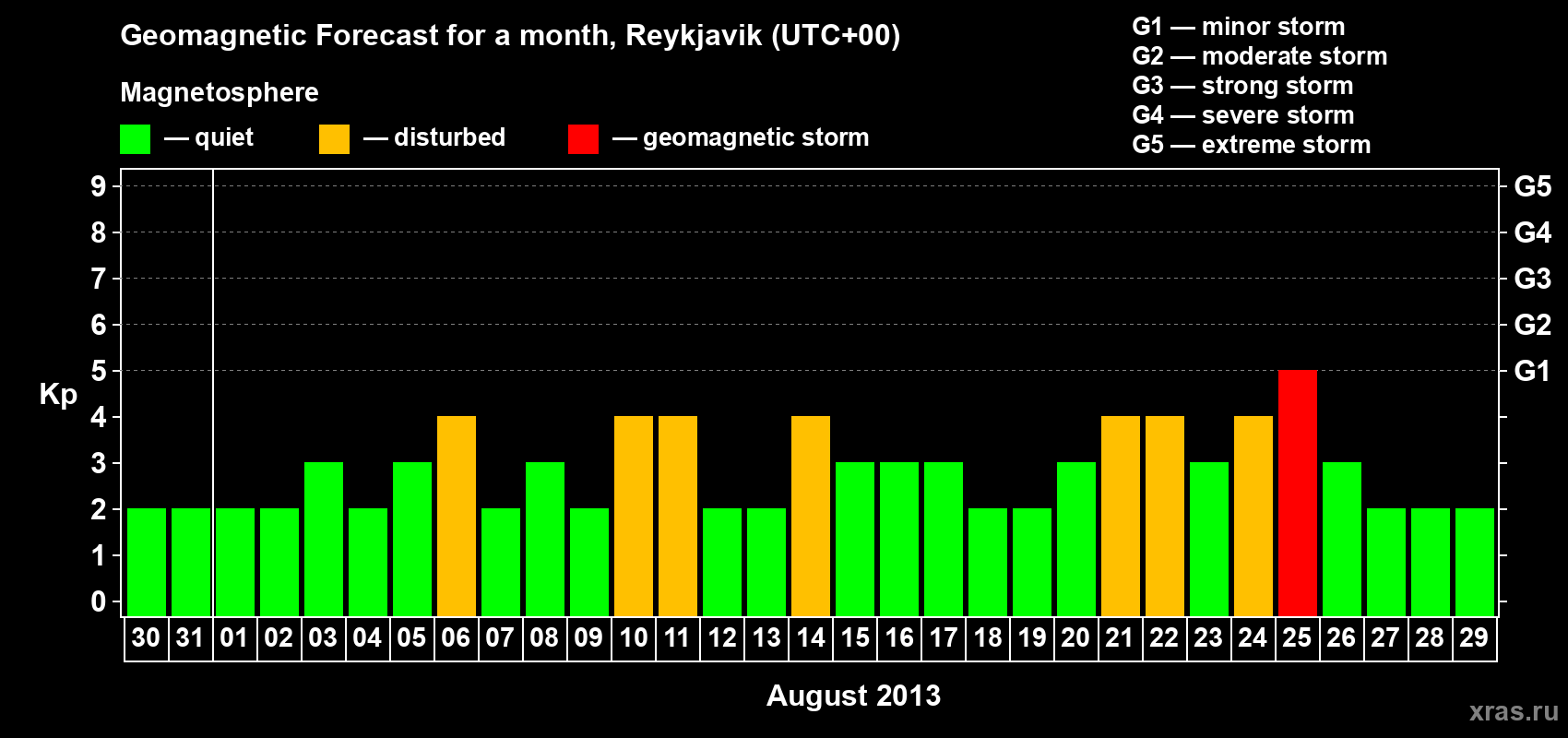
Task: Click the Kp value 0 axis label
Action: 99,601
